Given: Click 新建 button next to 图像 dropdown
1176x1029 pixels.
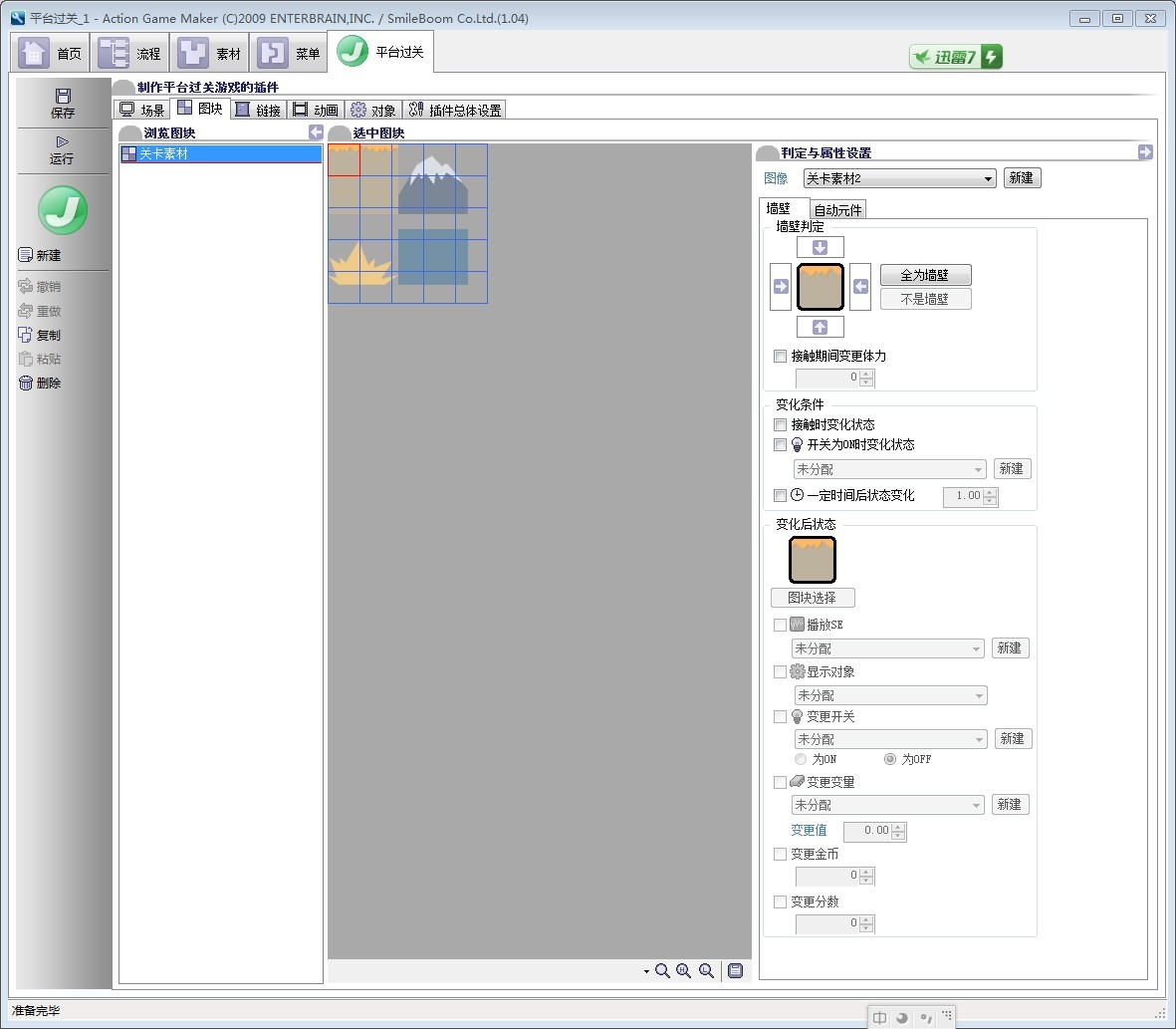Looking at the screenshot, I should pos(1023,178).
